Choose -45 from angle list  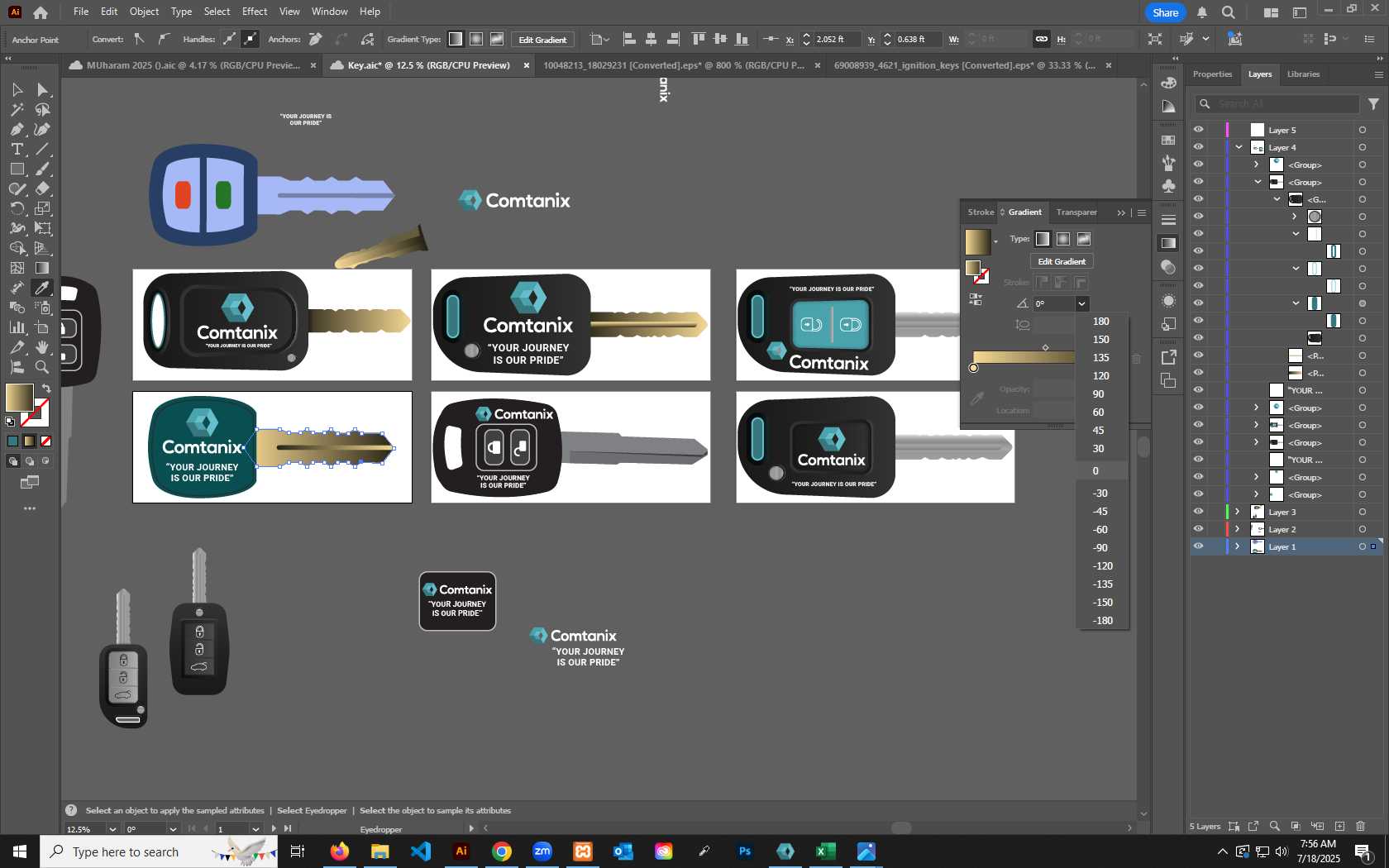pyautogui.click(x=1102, y=512)
